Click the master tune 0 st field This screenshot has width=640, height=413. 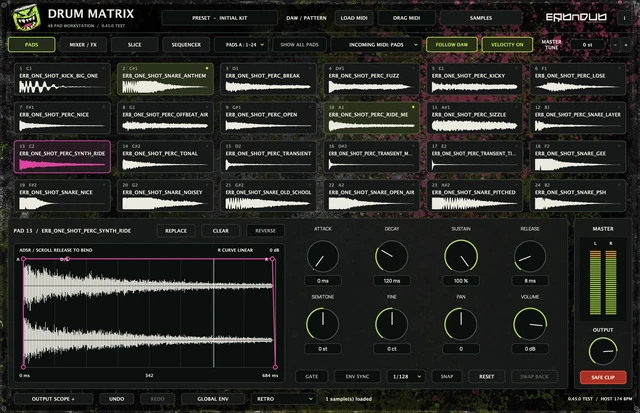(587, 45)
